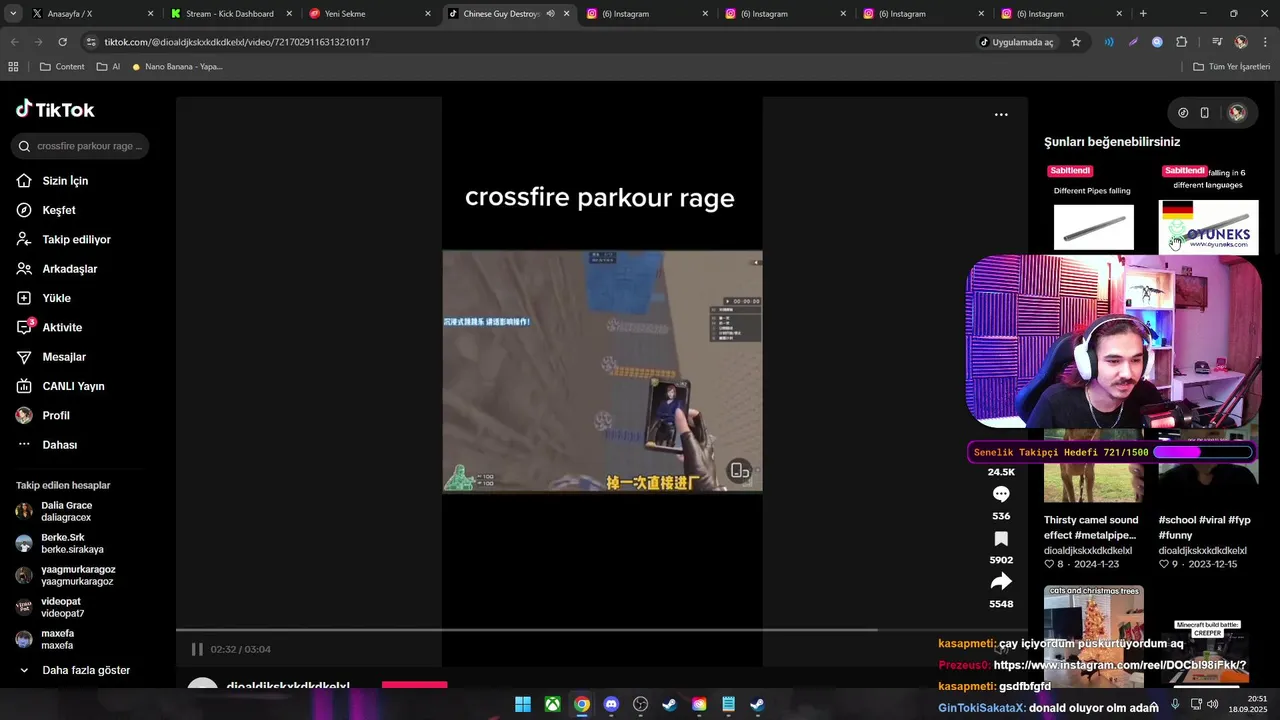This screenshot has width=1280, height=720.
Task: Seek on the video progress bar
Action: tap(601, 630)
